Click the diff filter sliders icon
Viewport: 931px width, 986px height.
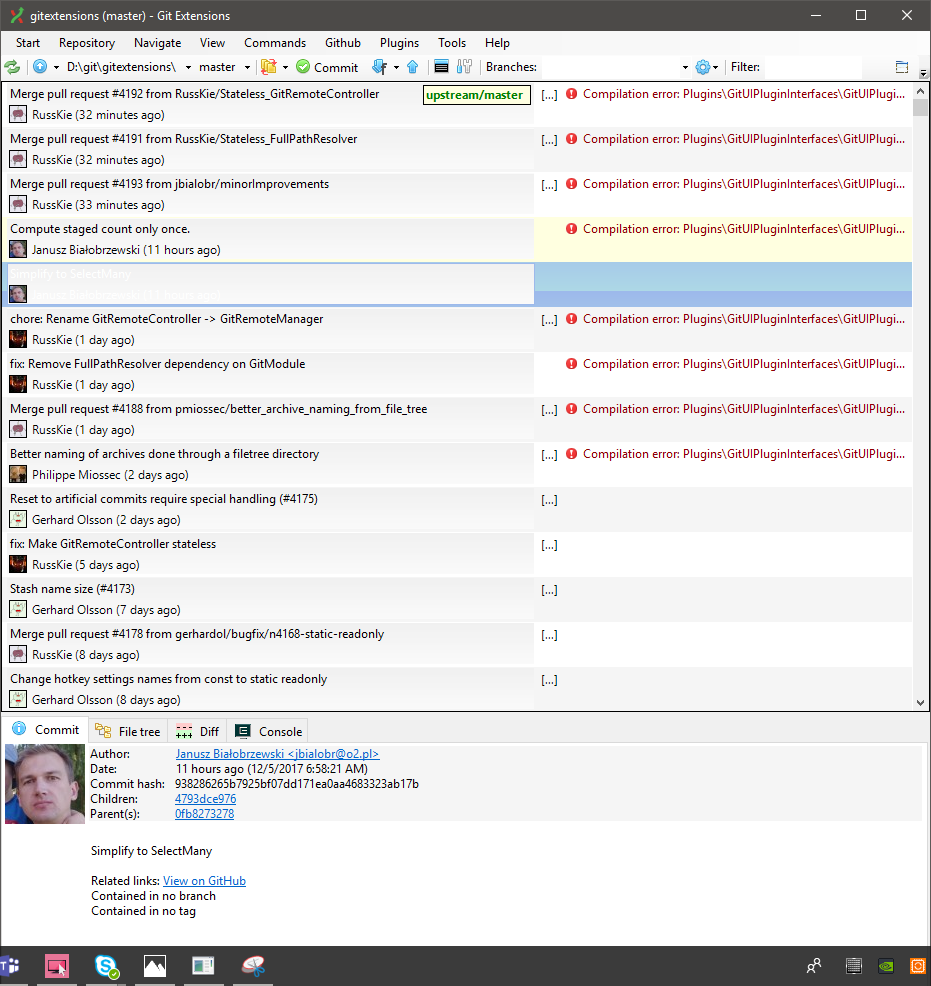463,67
